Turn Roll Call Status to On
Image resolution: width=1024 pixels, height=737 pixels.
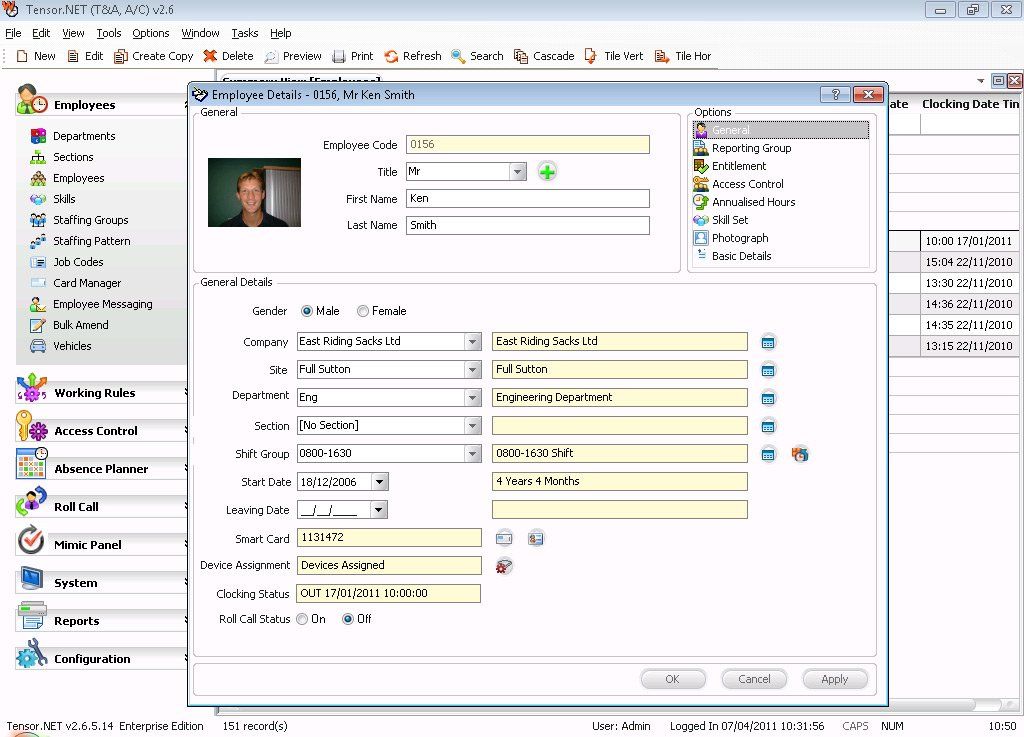(x=302, y=619)
